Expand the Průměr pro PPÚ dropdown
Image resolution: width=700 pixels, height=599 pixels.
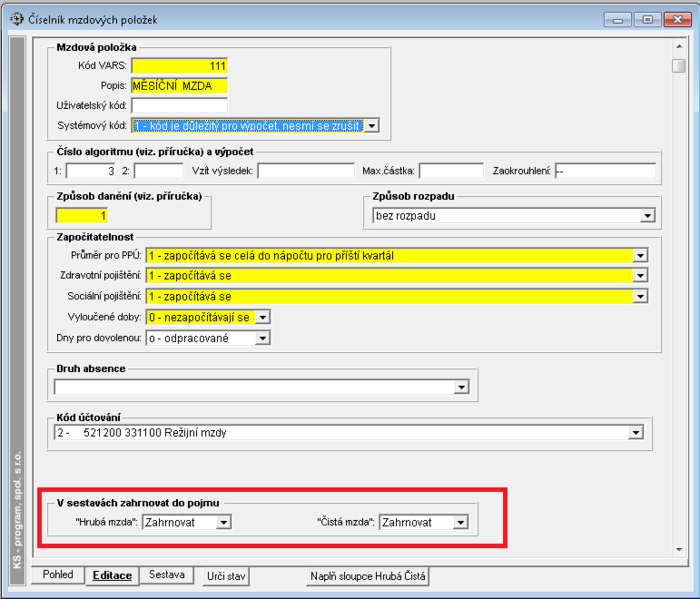click(640, 256)
